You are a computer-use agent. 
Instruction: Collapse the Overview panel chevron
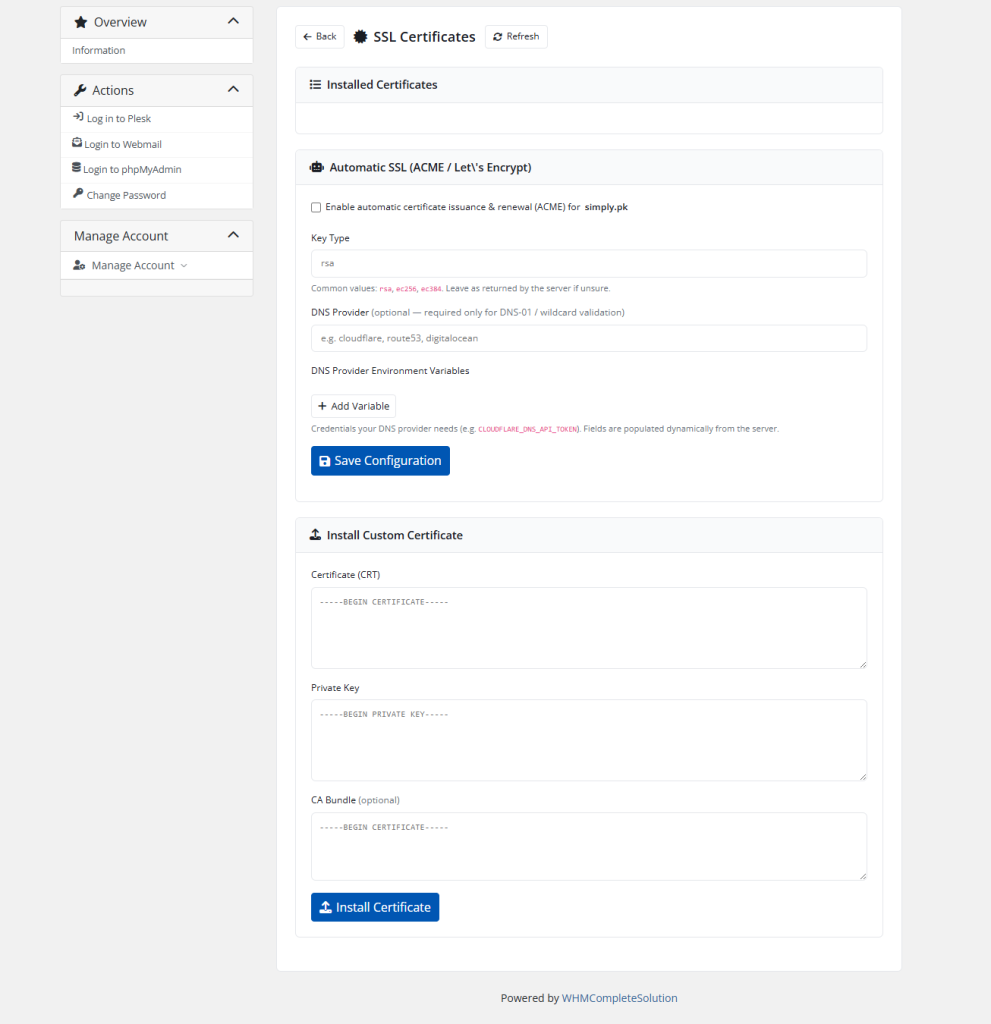[233, 21]
